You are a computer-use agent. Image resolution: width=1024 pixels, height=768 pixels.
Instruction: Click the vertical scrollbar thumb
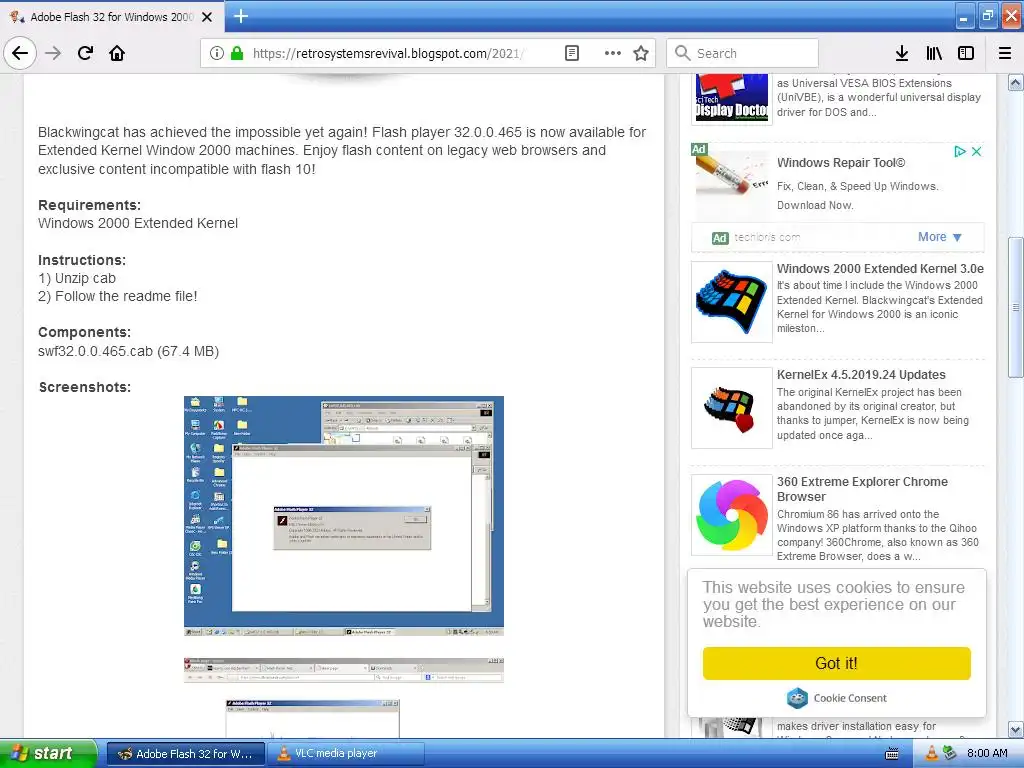pos(1015,307)
